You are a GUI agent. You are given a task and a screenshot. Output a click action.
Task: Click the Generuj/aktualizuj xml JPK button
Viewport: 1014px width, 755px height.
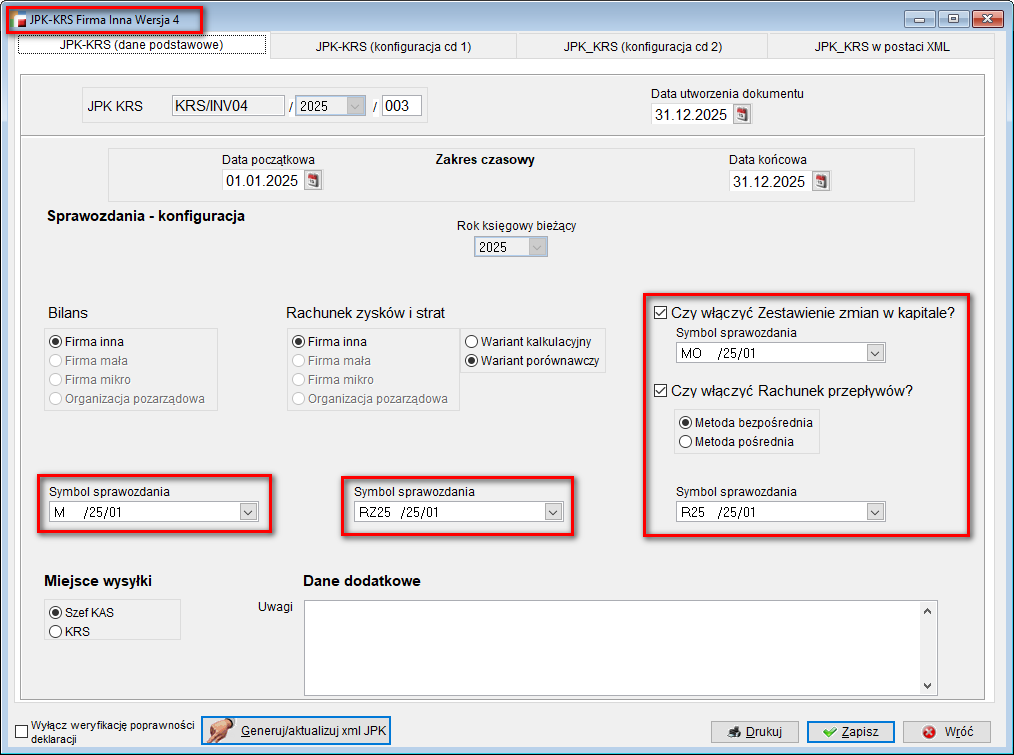click(296, 731)
